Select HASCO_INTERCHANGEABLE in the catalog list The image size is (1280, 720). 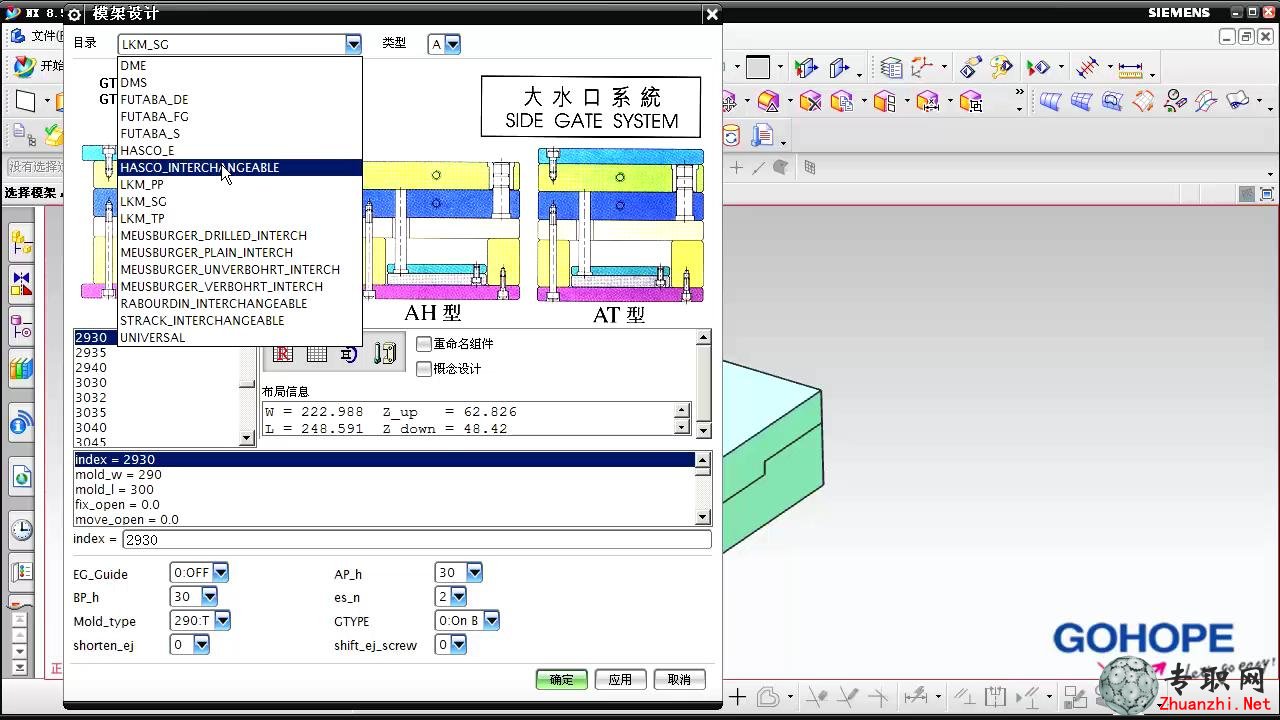(239, 168)
